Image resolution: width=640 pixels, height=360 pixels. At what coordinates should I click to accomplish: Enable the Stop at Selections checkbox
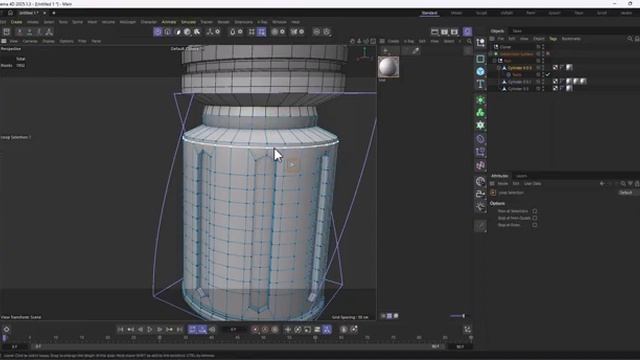[x=535, y=211]
